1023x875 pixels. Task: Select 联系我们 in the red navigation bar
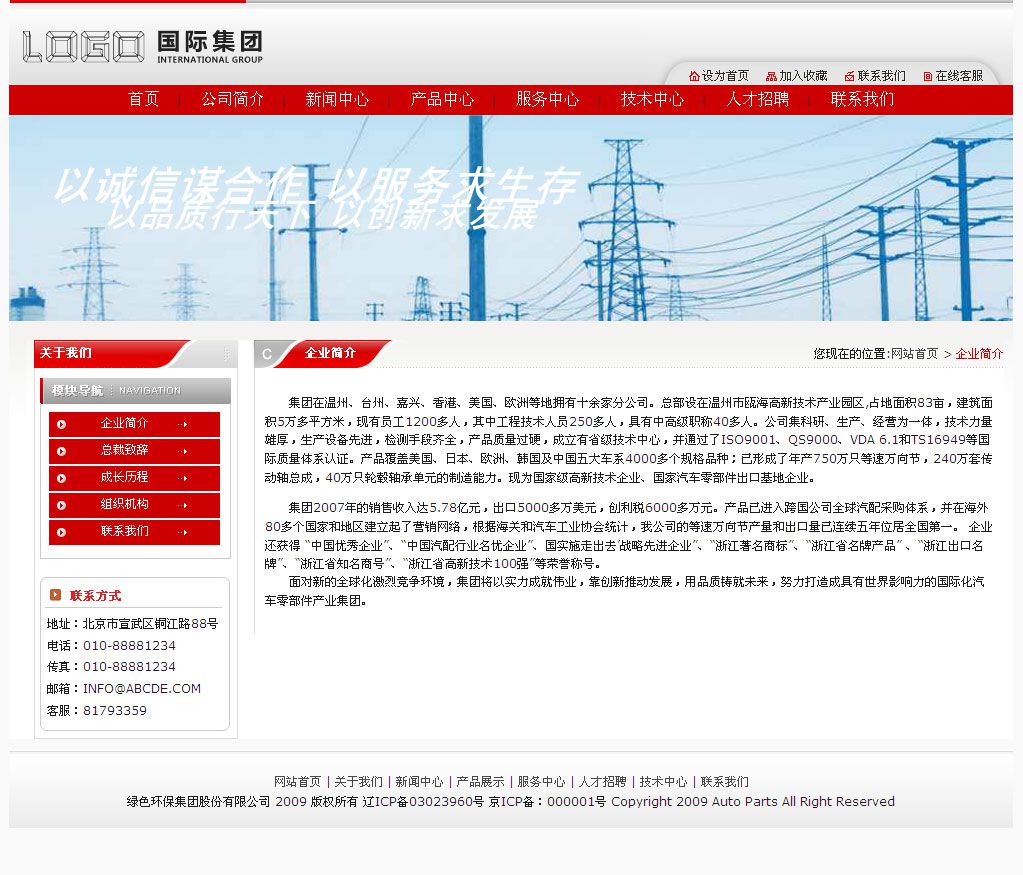point(863,99)
